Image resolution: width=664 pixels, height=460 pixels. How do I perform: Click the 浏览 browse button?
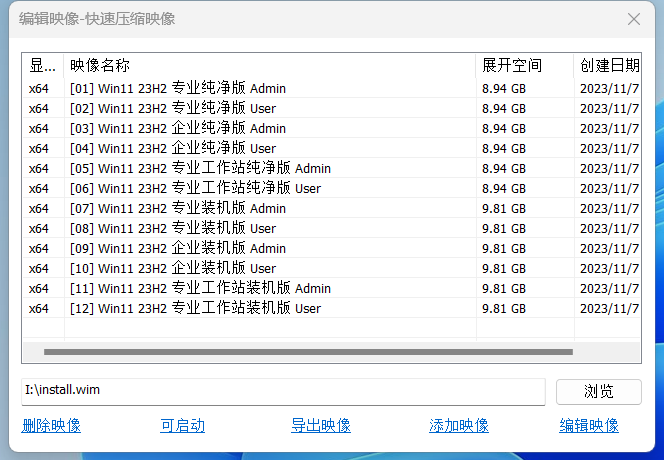(x=598, y=391)
